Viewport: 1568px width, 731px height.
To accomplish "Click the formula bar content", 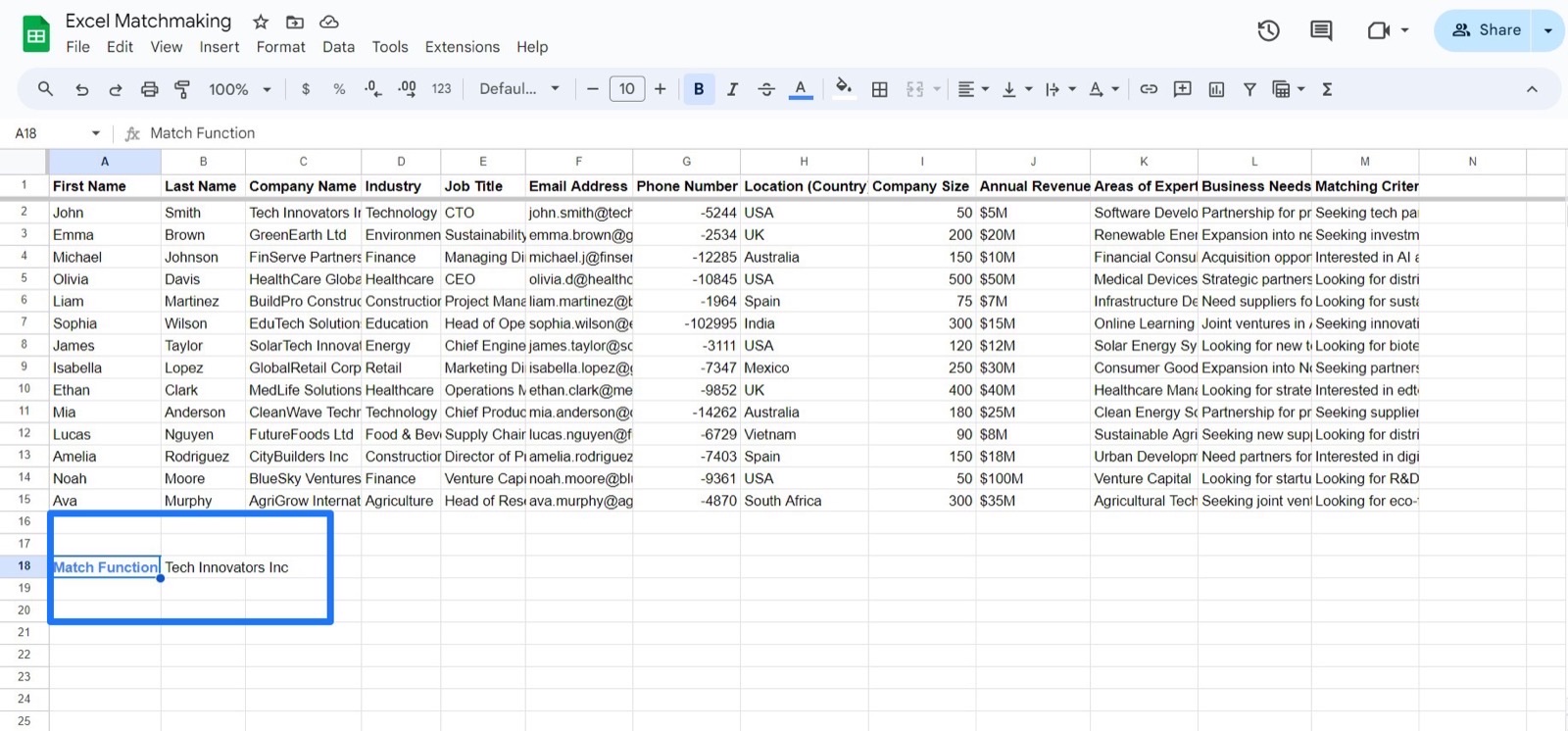I will point(202,133).
